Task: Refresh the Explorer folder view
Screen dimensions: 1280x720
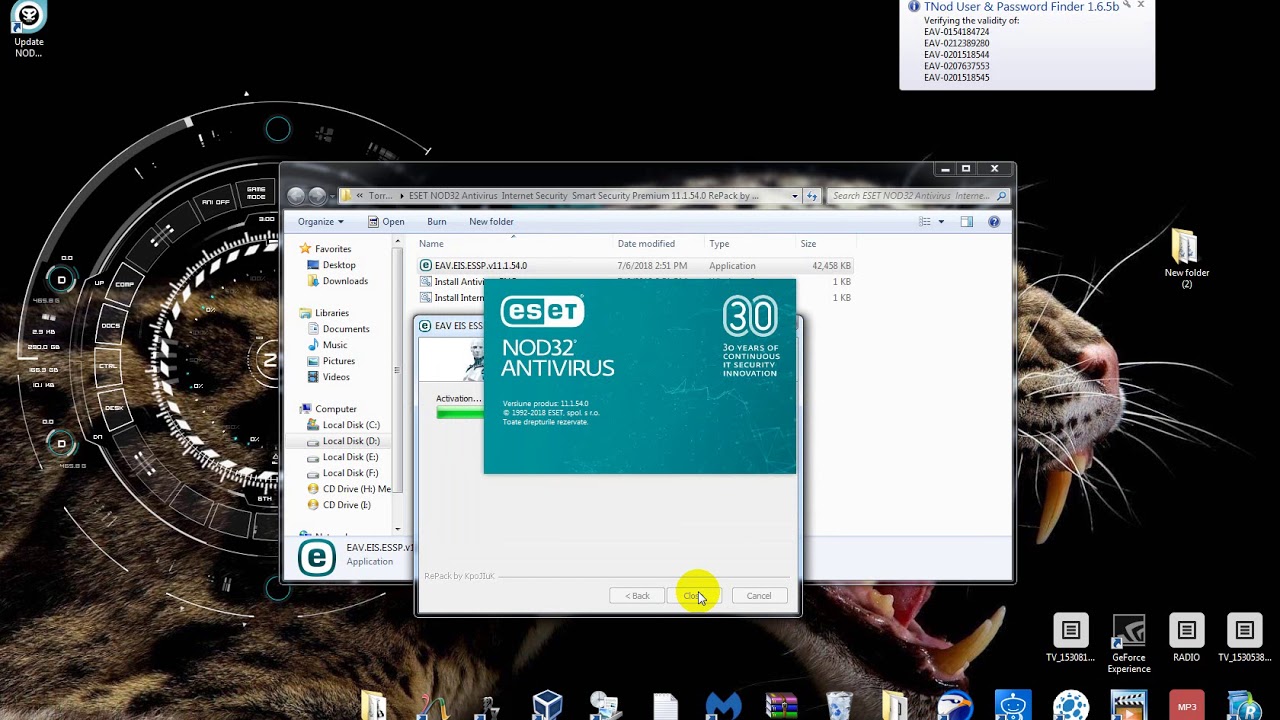Action: pos(812,196)
